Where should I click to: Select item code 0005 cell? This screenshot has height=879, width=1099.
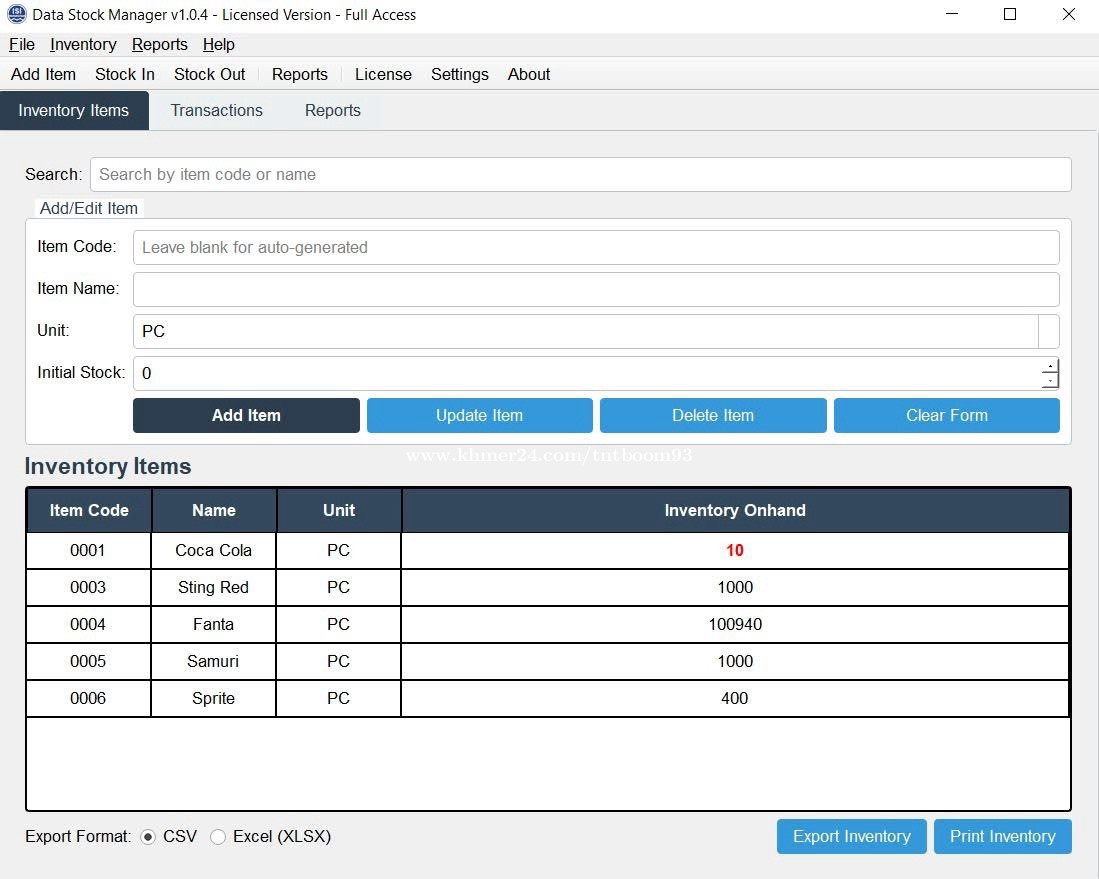coord(88,662)
